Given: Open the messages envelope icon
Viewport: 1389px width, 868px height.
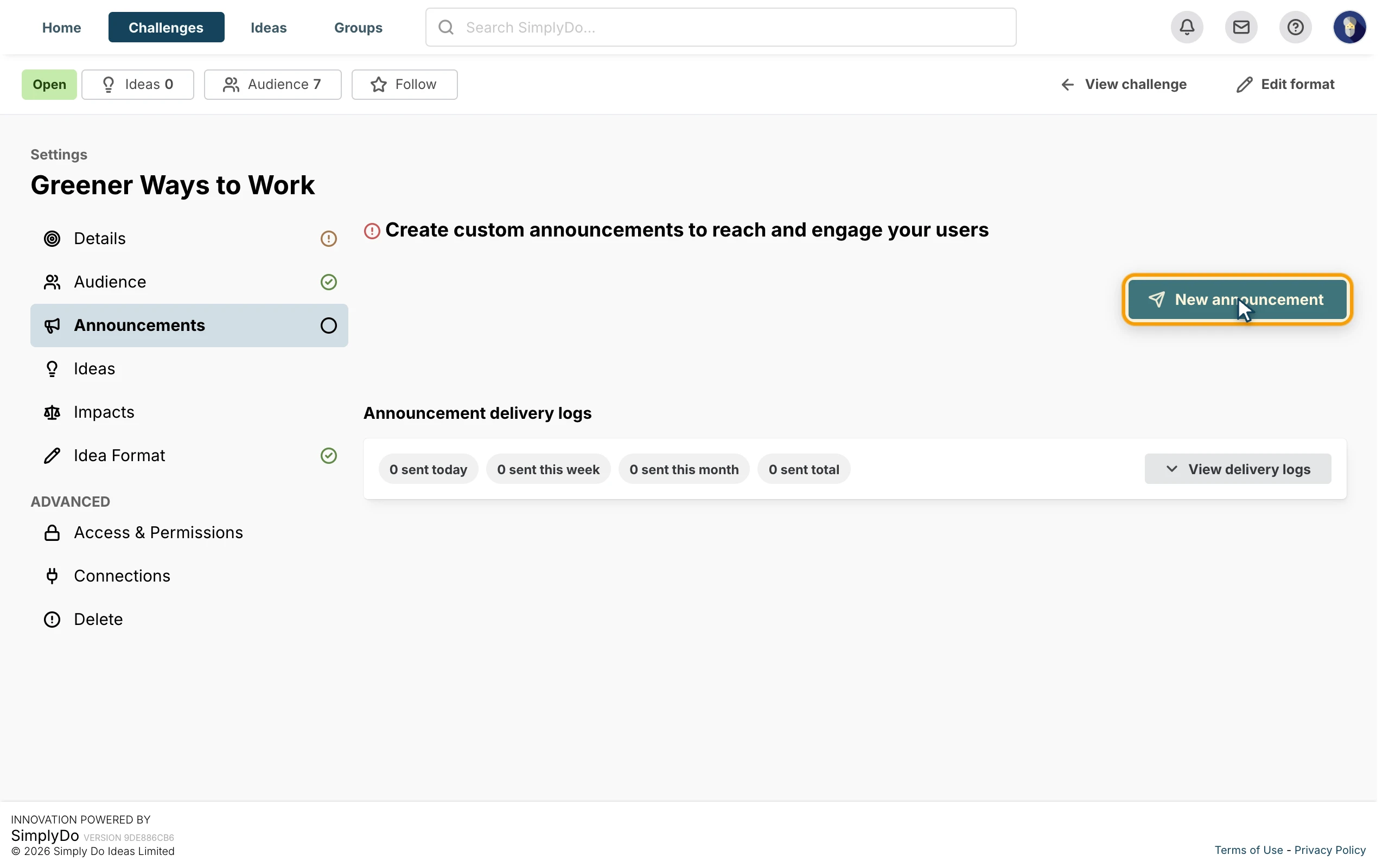Looking at the screenshot, I should (x=1241, y=27).
